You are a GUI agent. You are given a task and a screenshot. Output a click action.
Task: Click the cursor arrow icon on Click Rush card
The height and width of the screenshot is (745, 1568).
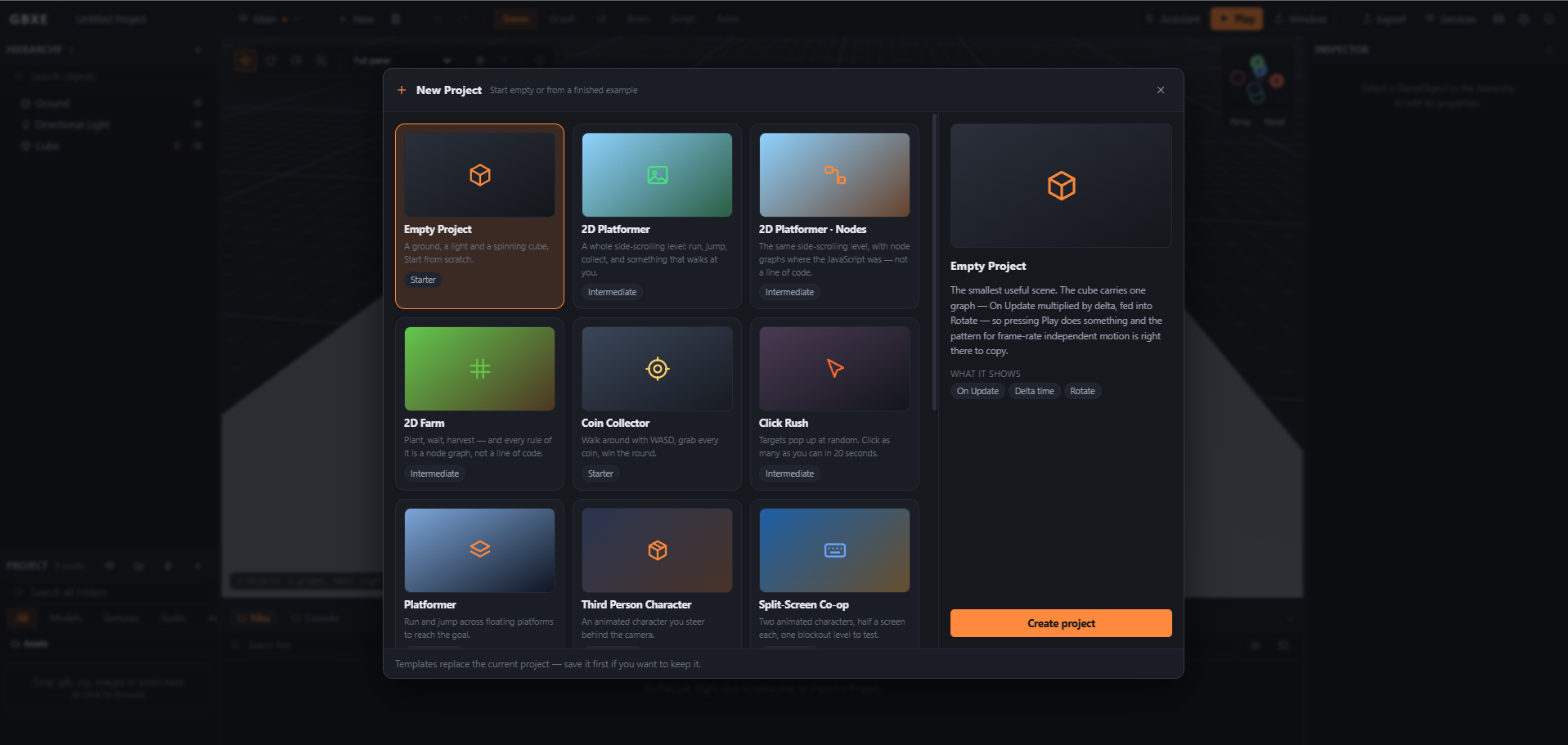click(835, 369)
